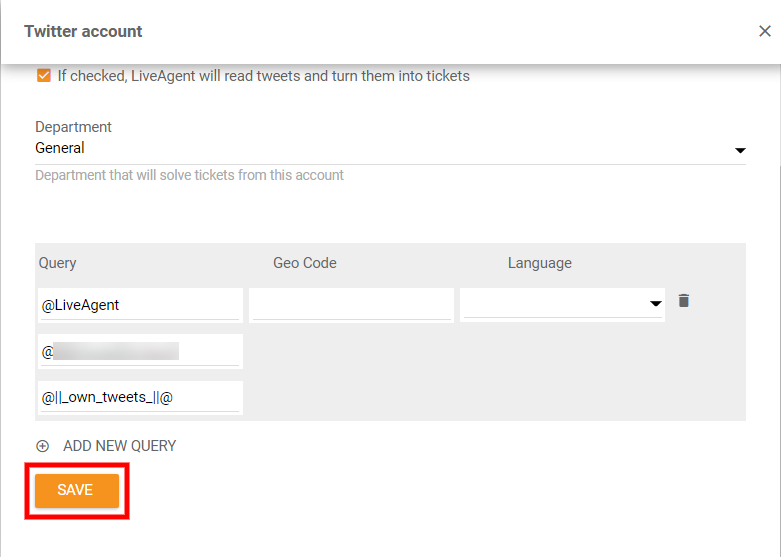Click the Language column header

[x=539, y=263]
